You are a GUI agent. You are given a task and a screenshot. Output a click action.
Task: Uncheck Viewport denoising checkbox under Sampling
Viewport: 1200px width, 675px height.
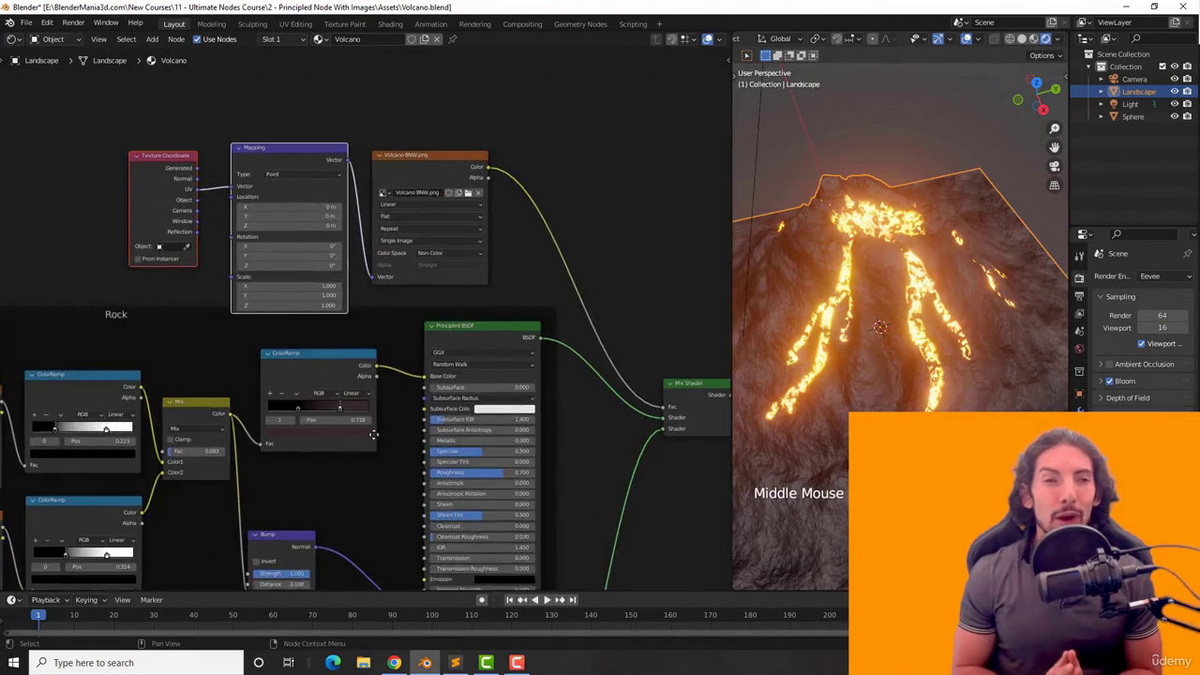point(1141,343)
